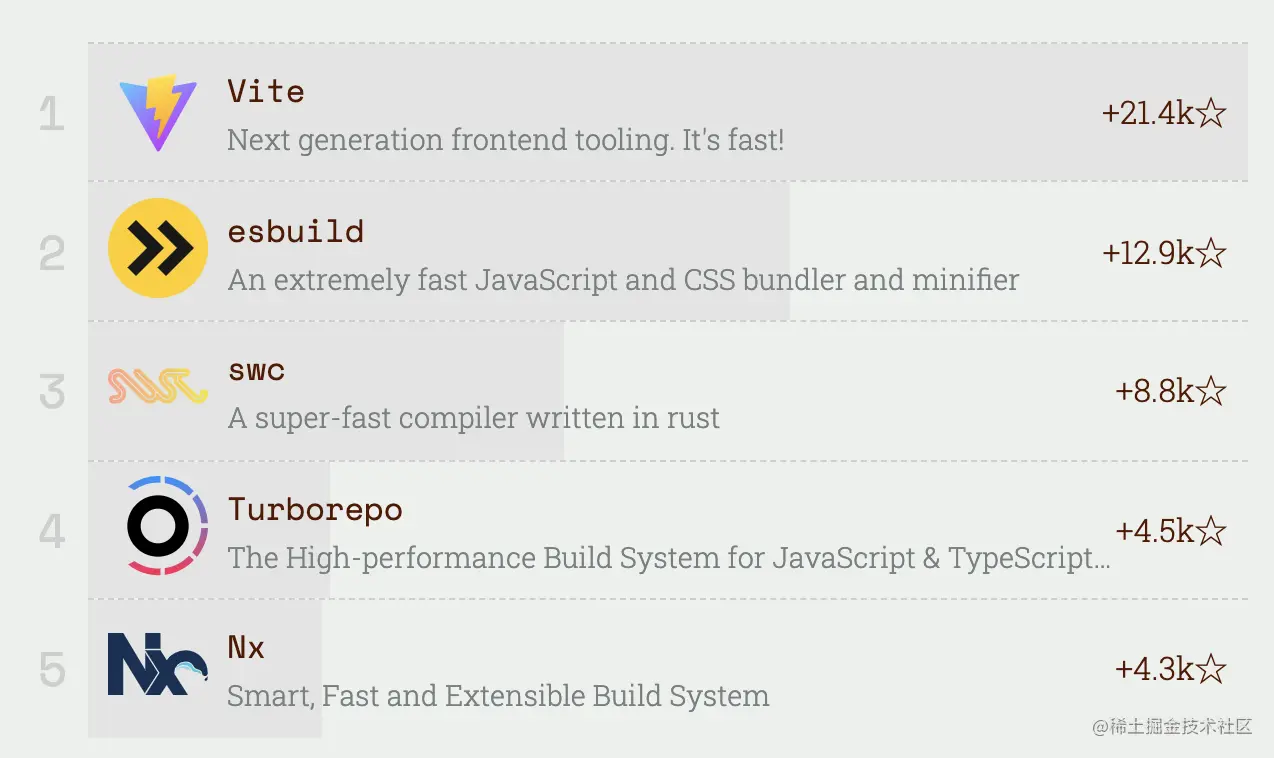Viewport: 1274px width, 758px height.
Task: Click the +8.8k star count
Action: click(1155, 391)
